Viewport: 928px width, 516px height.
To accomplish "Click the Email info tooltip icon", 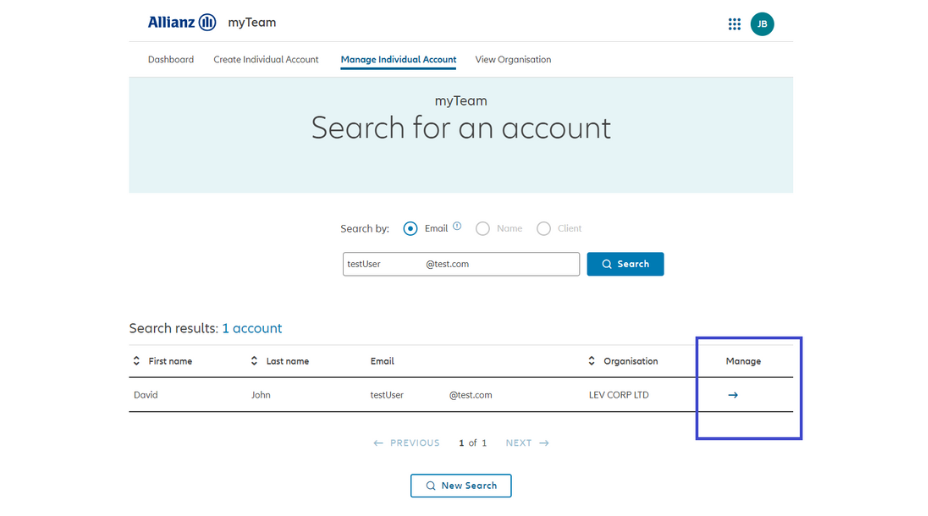I will click(x=457, y=225).
